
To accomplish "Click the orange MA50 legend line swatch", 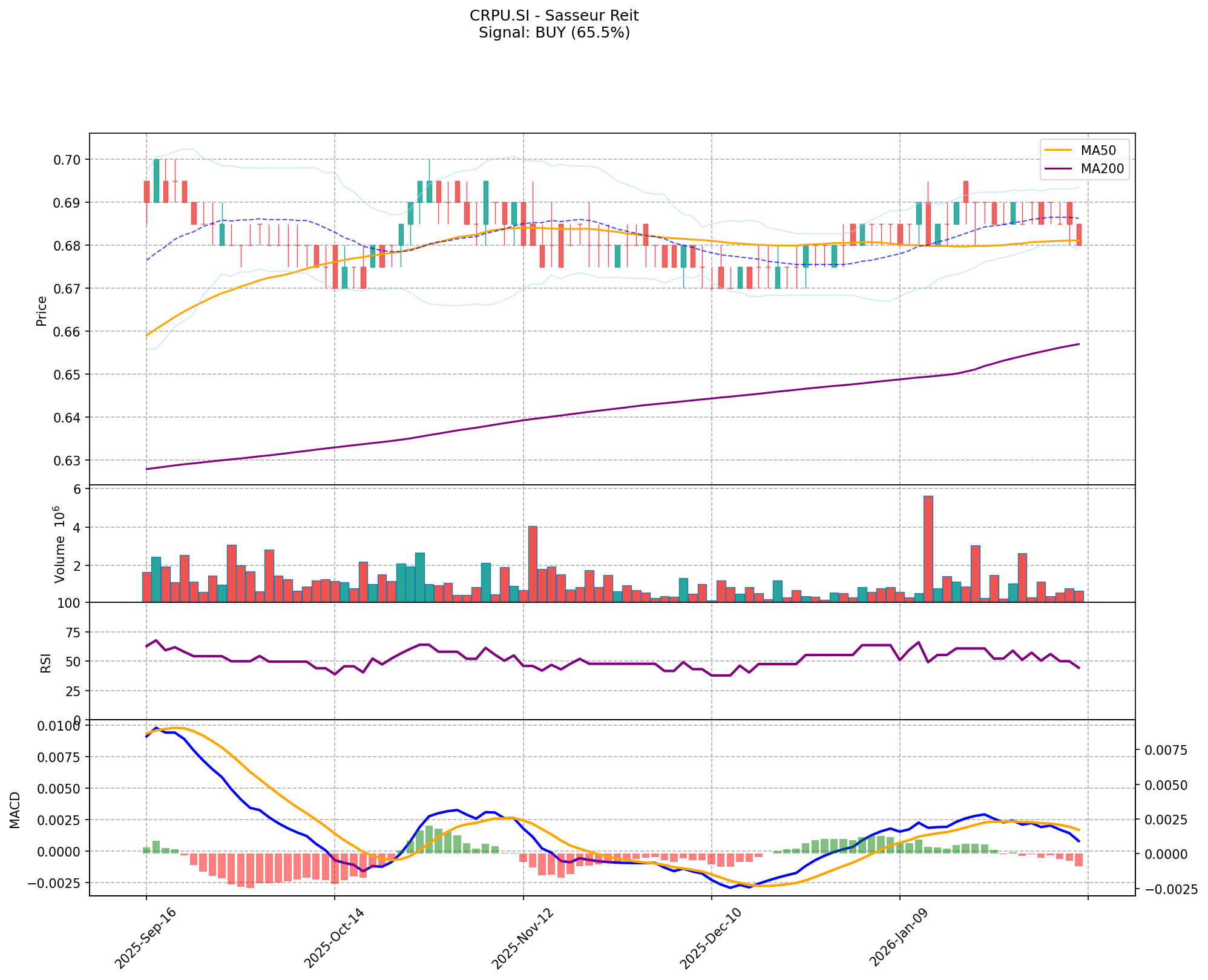I will [x=1058, y=150].
